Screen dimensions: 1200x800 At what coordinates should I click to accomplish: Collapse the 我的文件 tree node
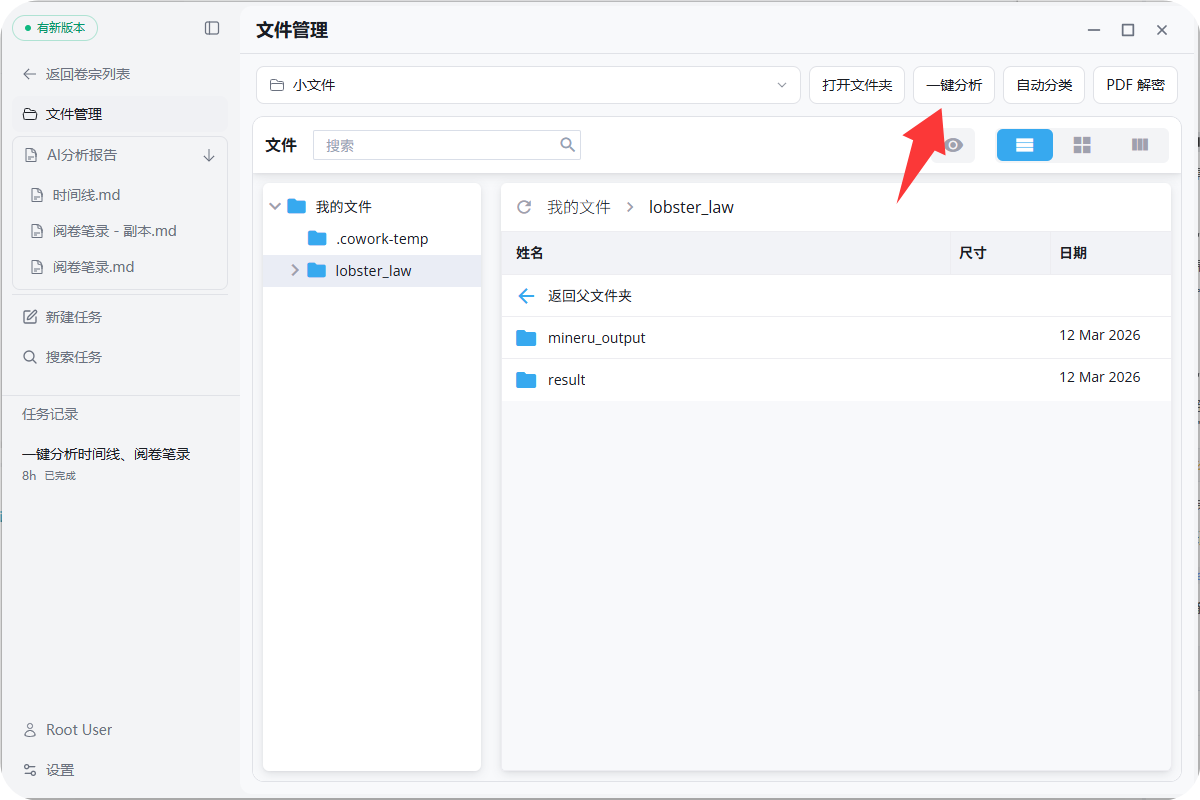(275, 206)
